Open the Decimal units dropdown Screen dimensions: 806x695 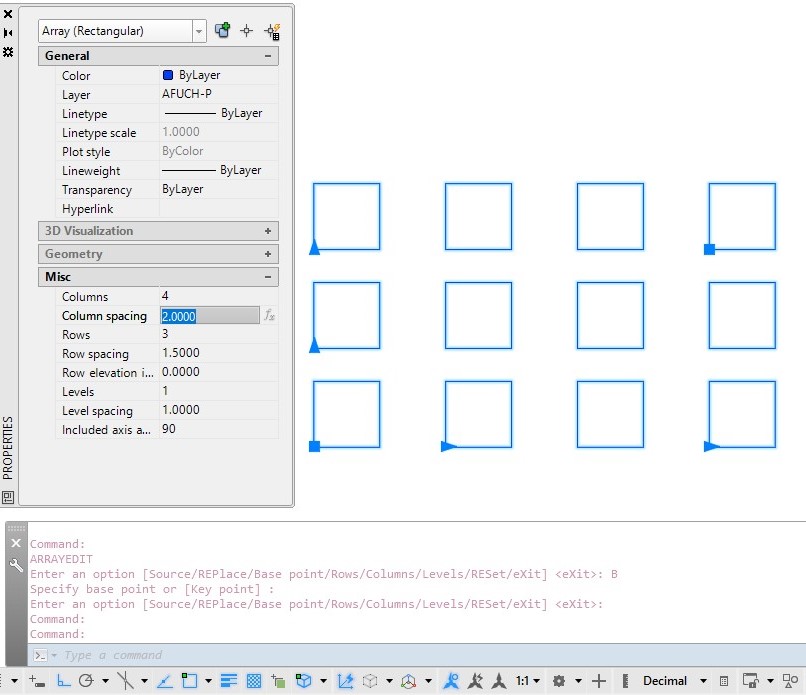click(x=668, y=680)
